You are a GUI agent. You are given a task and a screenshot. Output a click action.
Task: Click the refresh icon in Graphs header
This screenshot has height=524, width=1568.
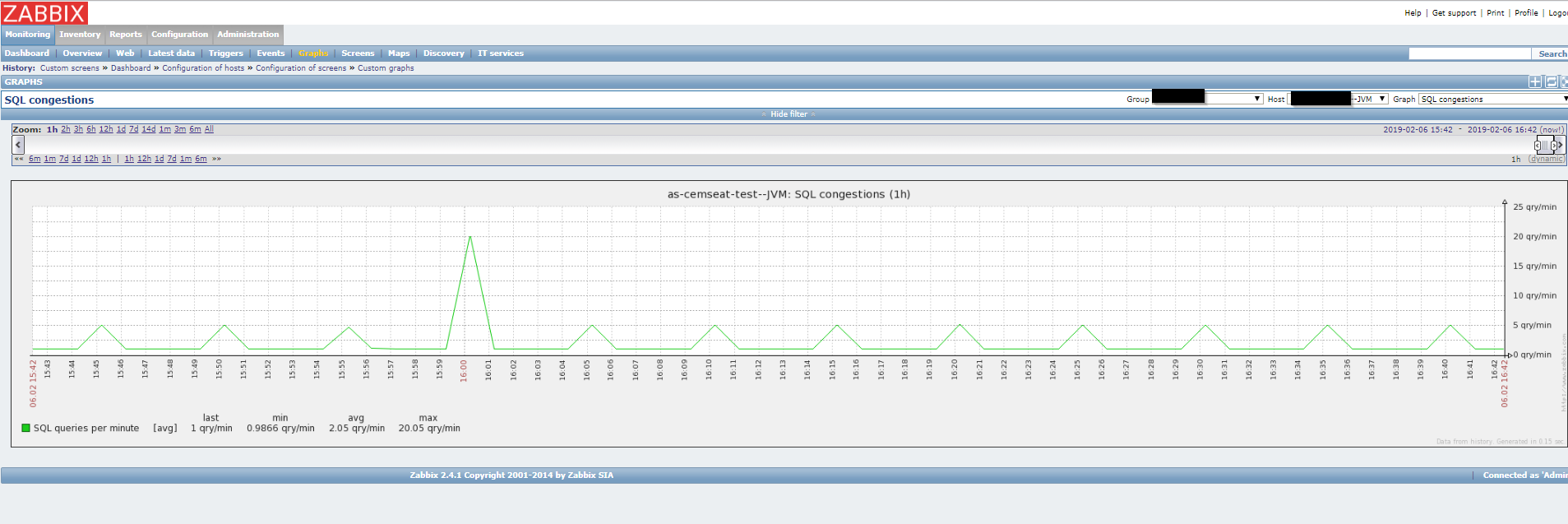tap(1552, 81)
